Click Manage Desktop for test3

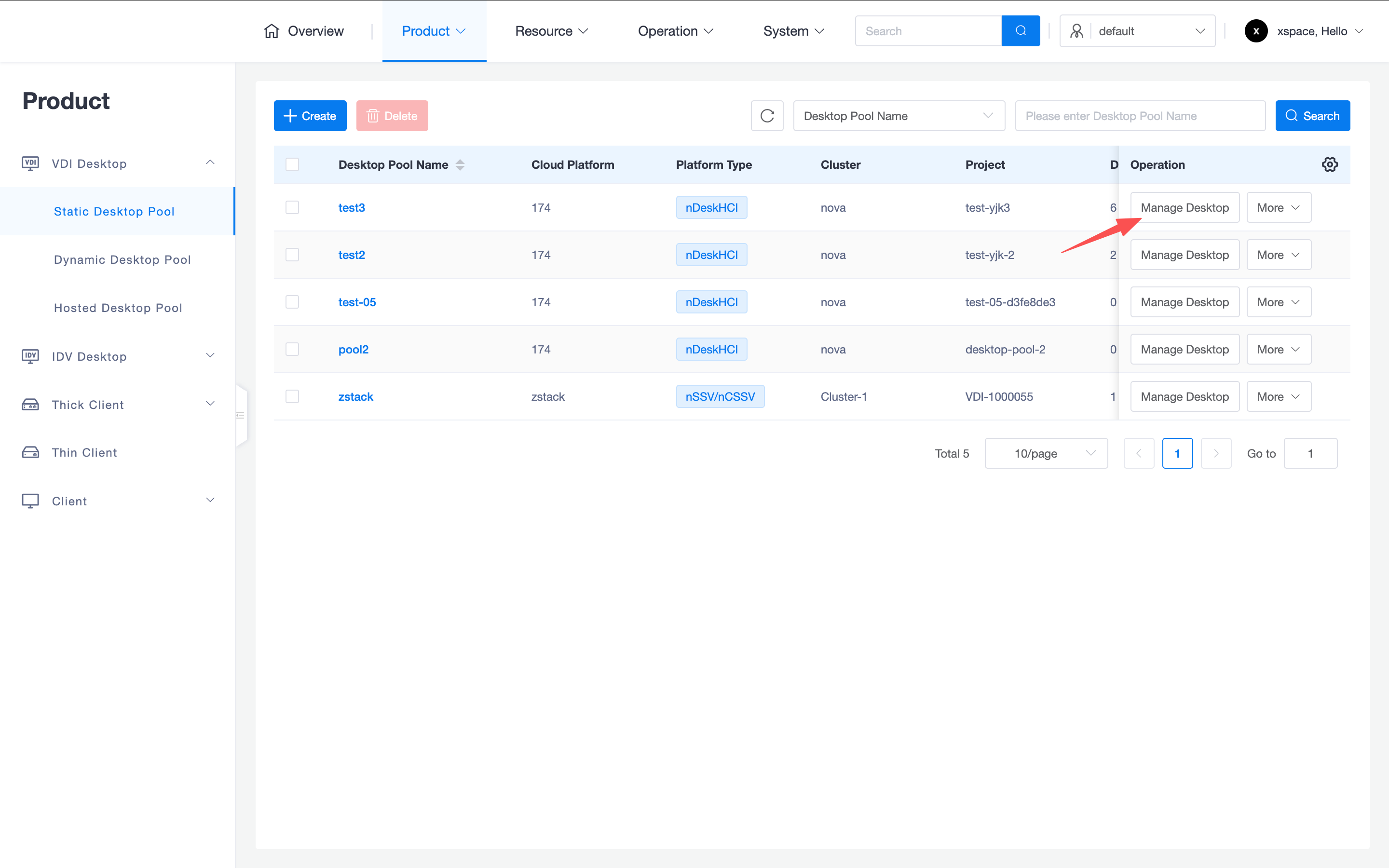1184,207
